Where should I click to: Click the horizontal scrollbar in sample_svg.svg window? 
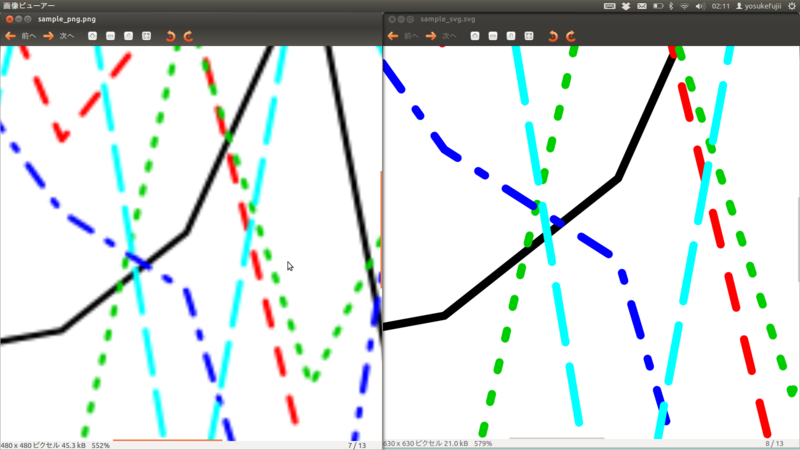point(557,438)
